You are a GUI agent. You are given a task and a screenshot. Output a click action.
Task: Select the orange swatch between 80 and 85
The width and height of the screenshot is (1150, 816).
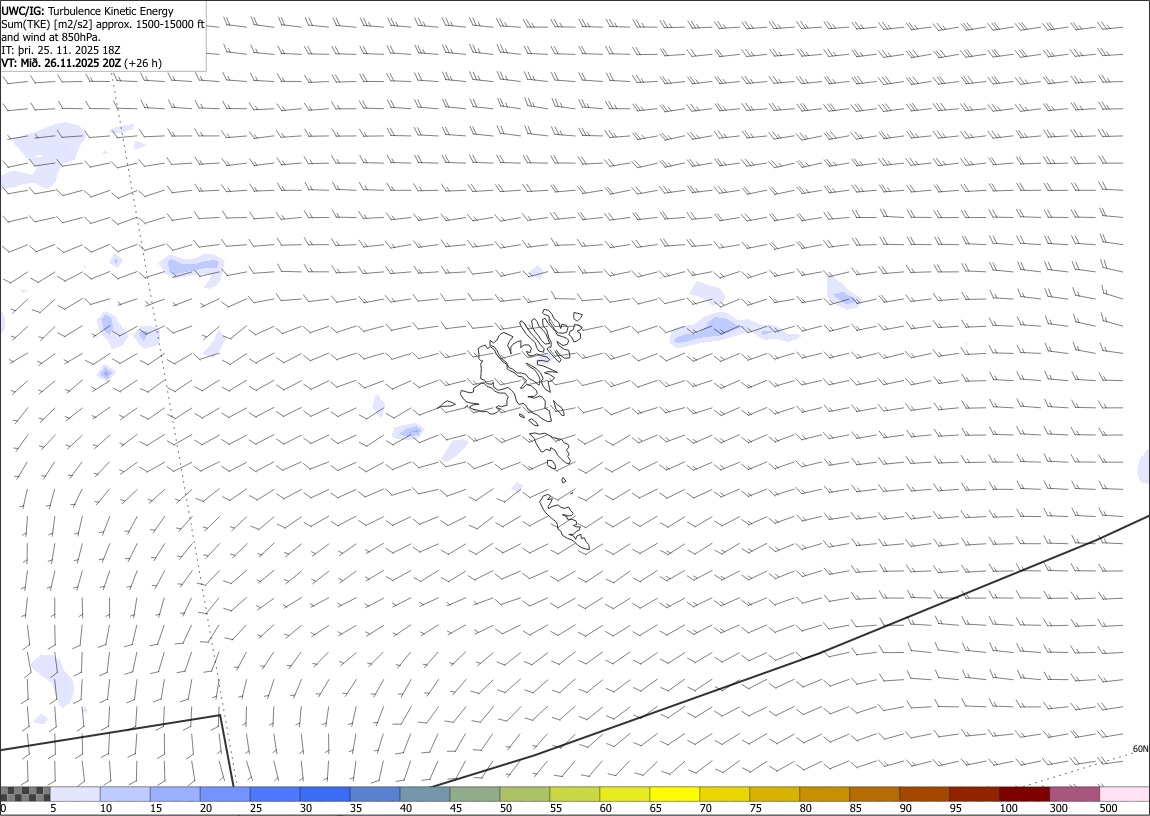click(824, 794)
